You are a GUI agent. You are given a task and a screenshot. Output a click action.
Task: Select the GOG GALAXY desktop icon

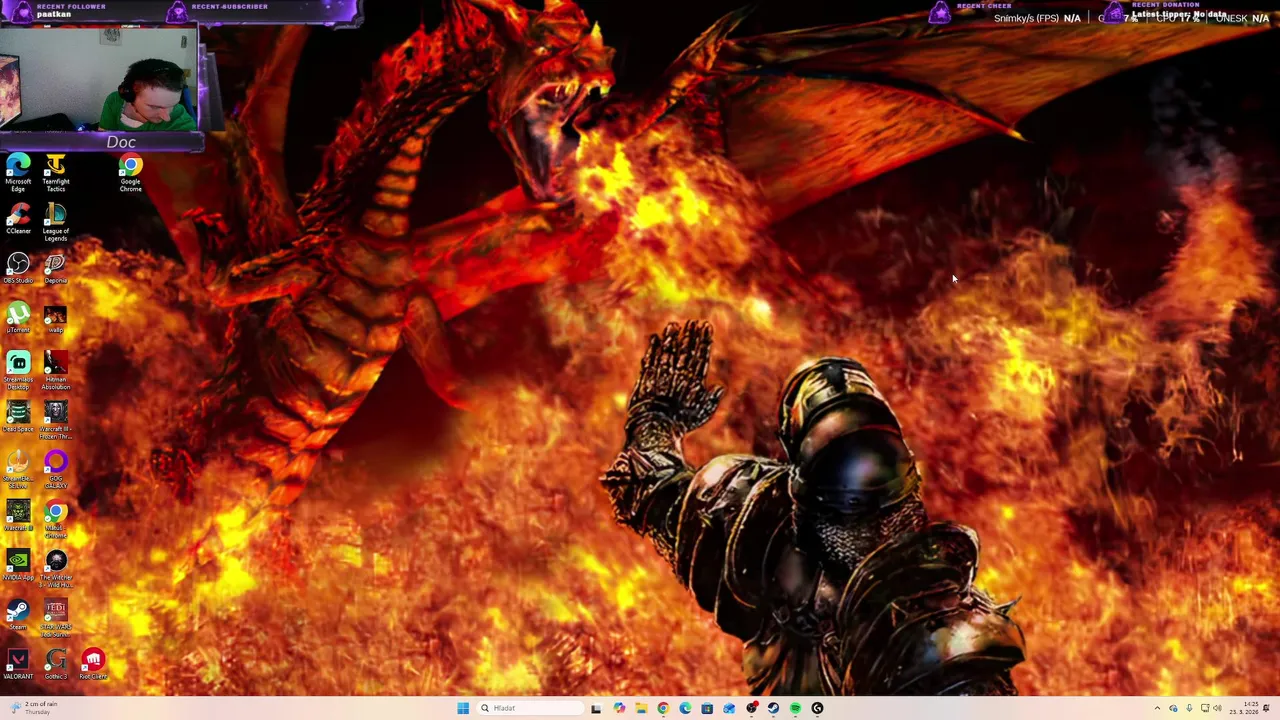coord(55,469)
